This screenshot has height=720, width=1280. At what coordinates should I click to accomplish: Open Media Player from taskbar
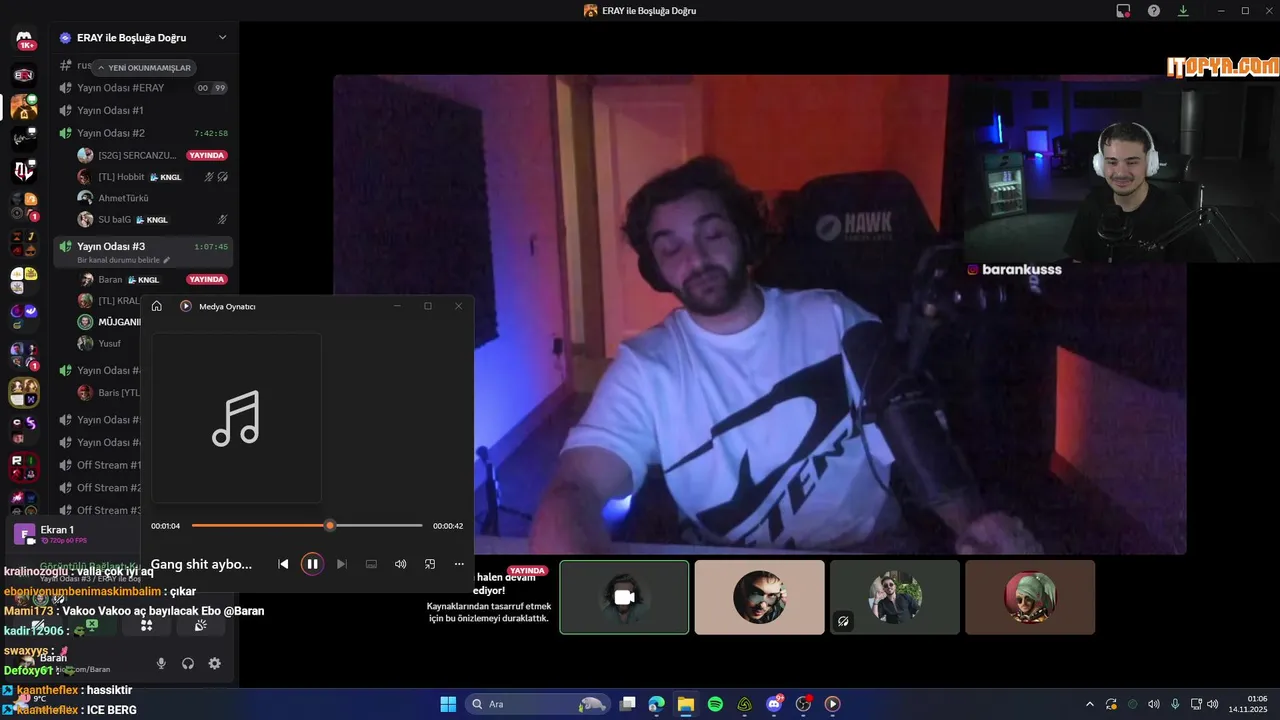click(x=832, y=704)
